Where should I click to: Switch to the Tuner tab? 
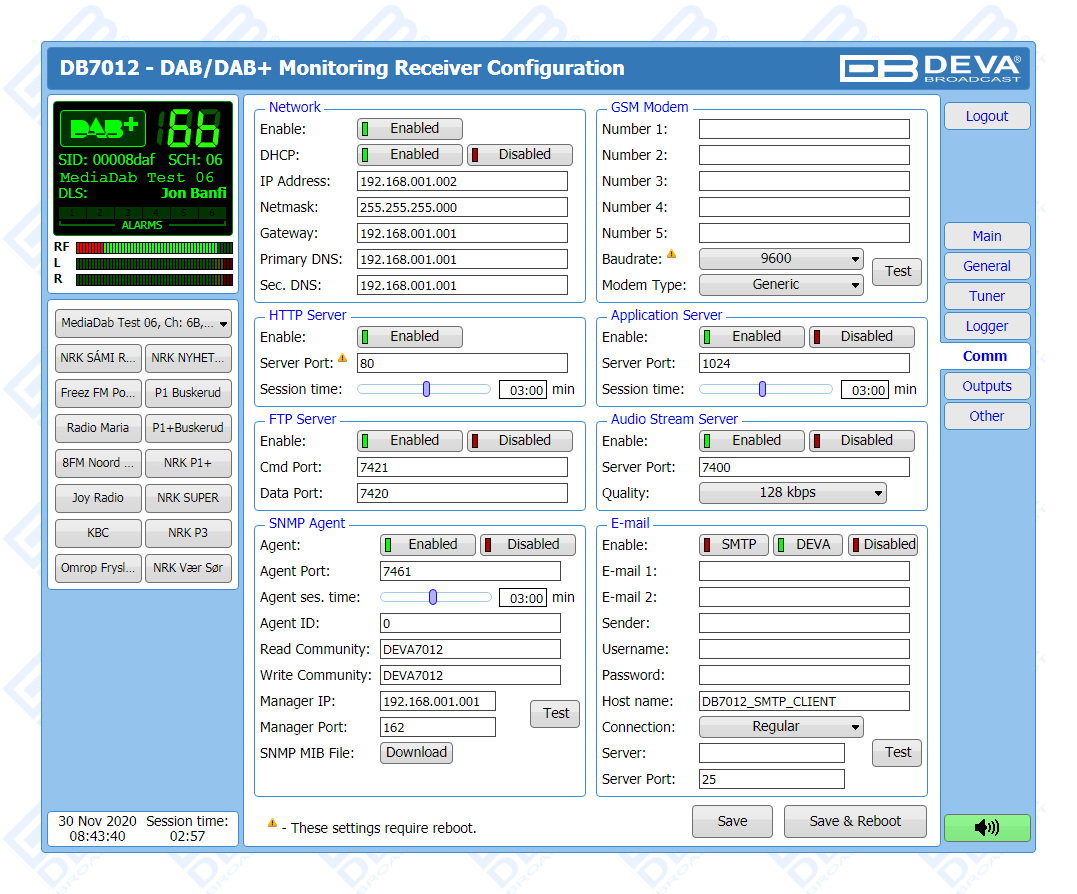[986, 296]
